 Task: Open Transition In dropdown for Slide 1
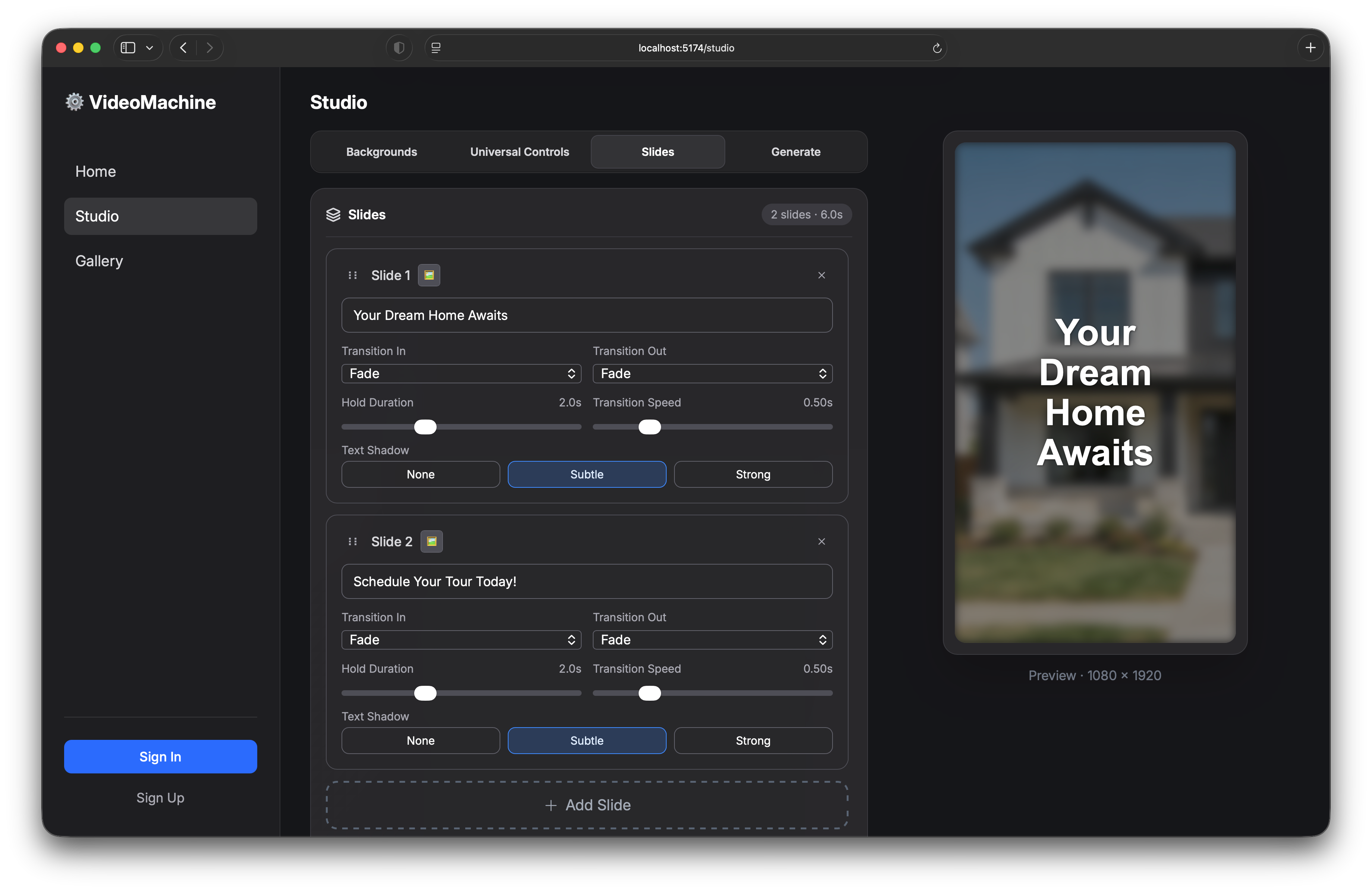(461, 373)
